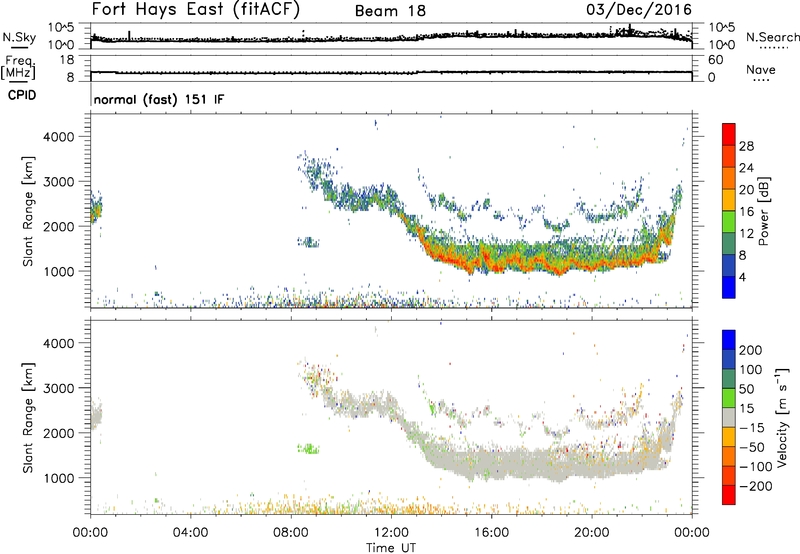
Task: Click the 'N.Search' legend label
Action: (x=772, y=37)
